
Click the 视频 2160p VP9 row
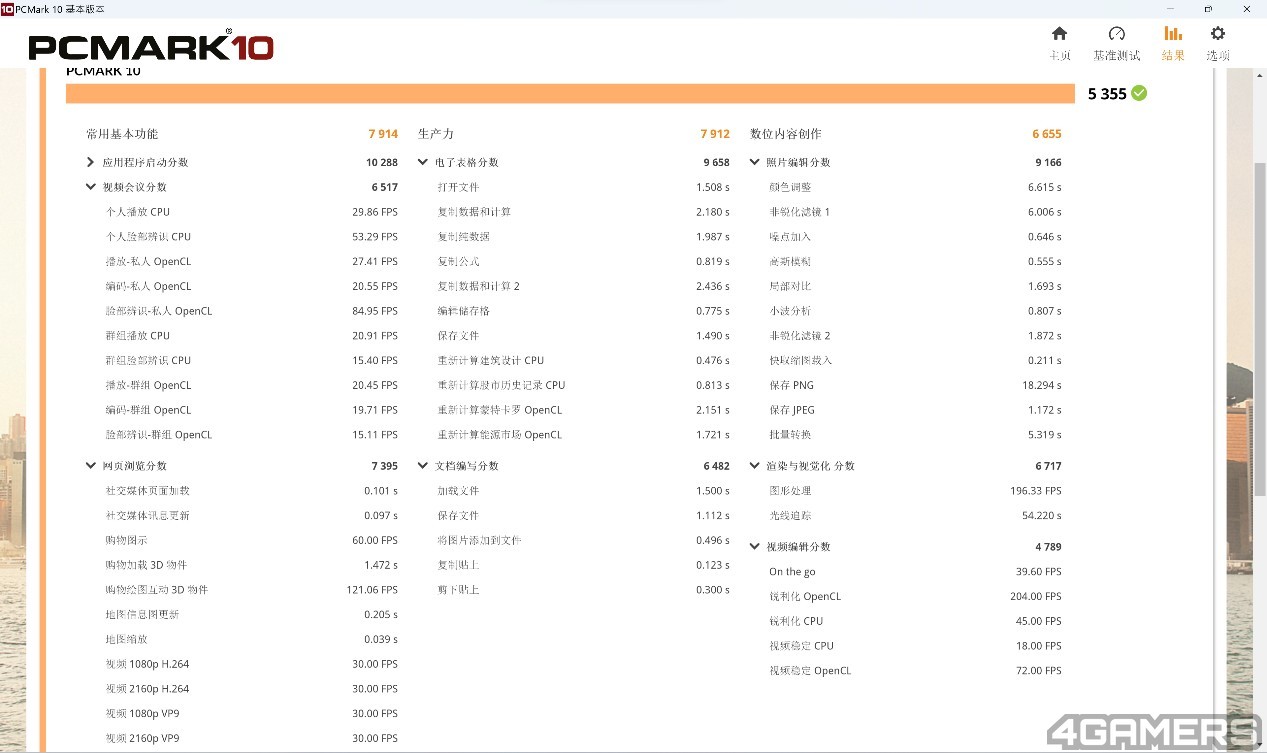pyautogui.click(x=252, y=738)
